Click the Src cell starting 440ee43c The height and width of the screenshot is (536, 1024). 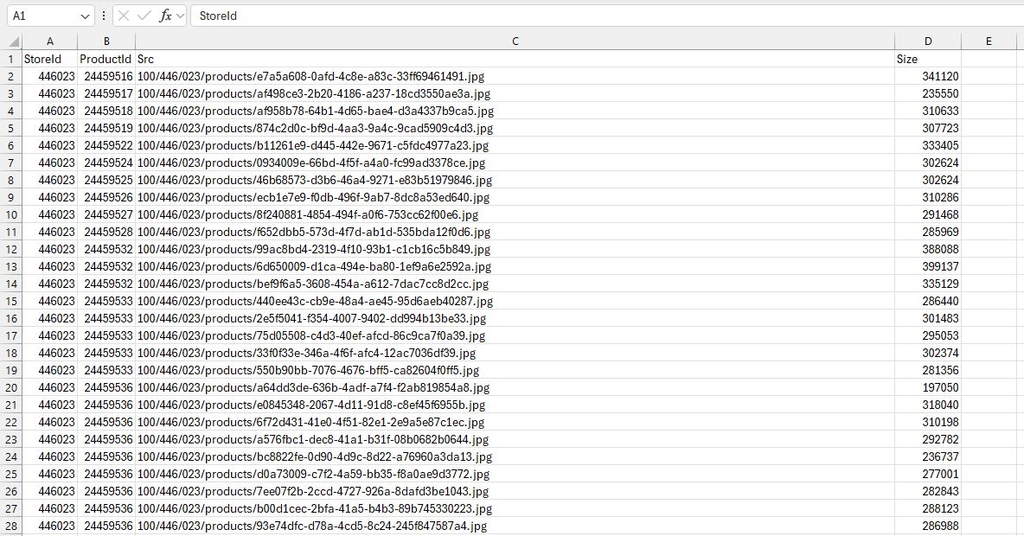click(x=515, y=301)
